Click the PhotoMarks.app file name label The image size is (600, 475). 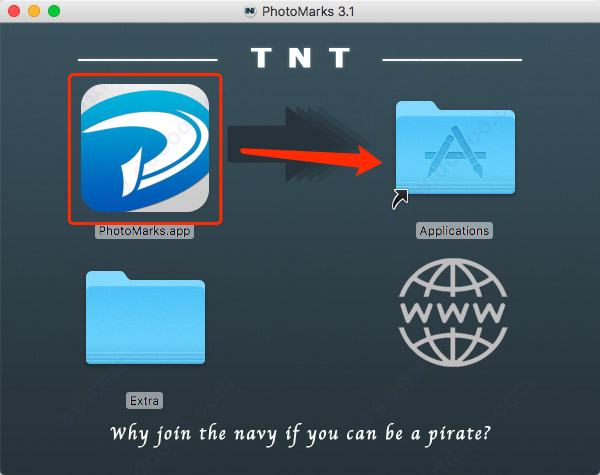pyautogui.click(x=144, y=231)
